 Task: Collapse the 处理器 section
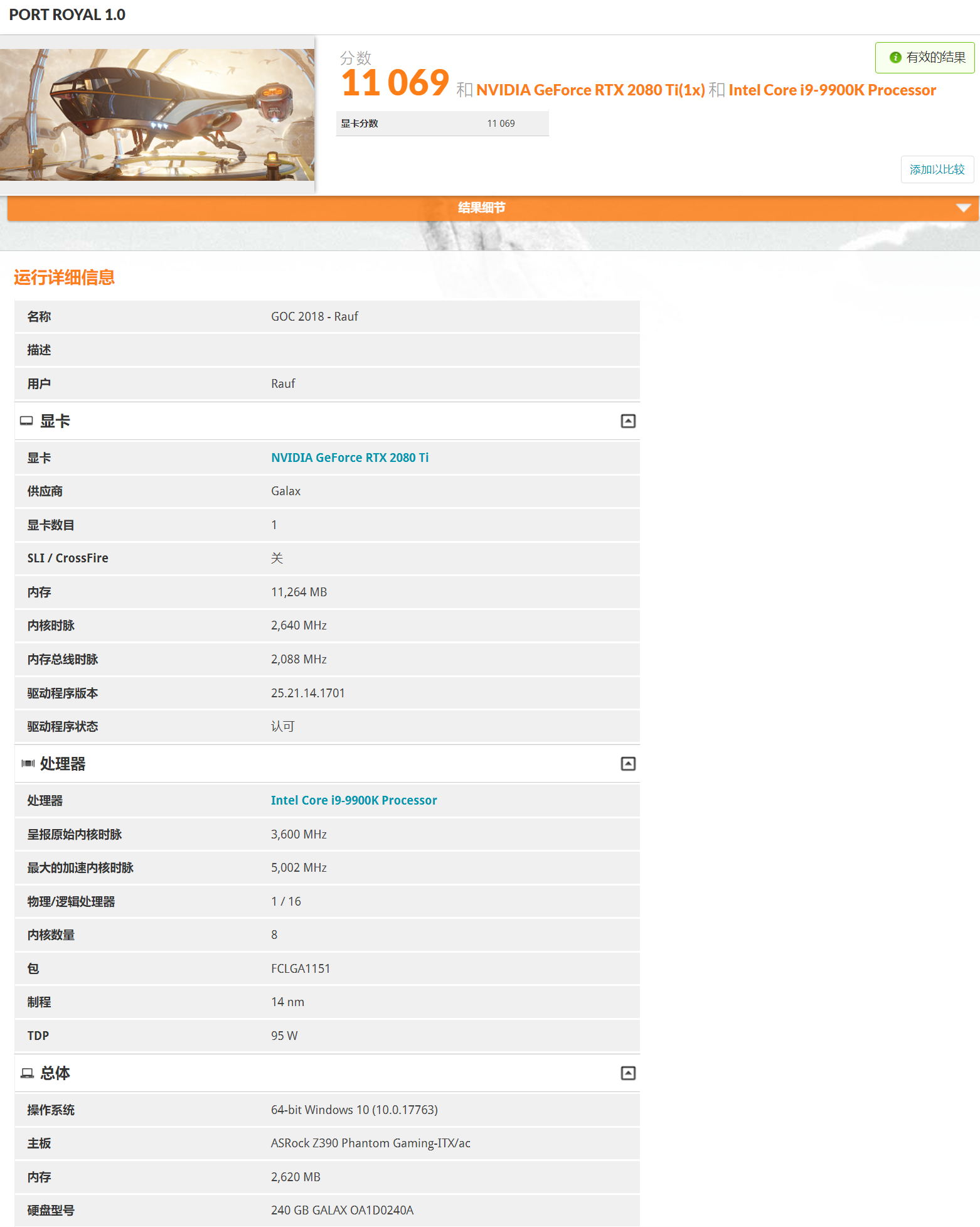pyautogui.click(x=628, y=764)
